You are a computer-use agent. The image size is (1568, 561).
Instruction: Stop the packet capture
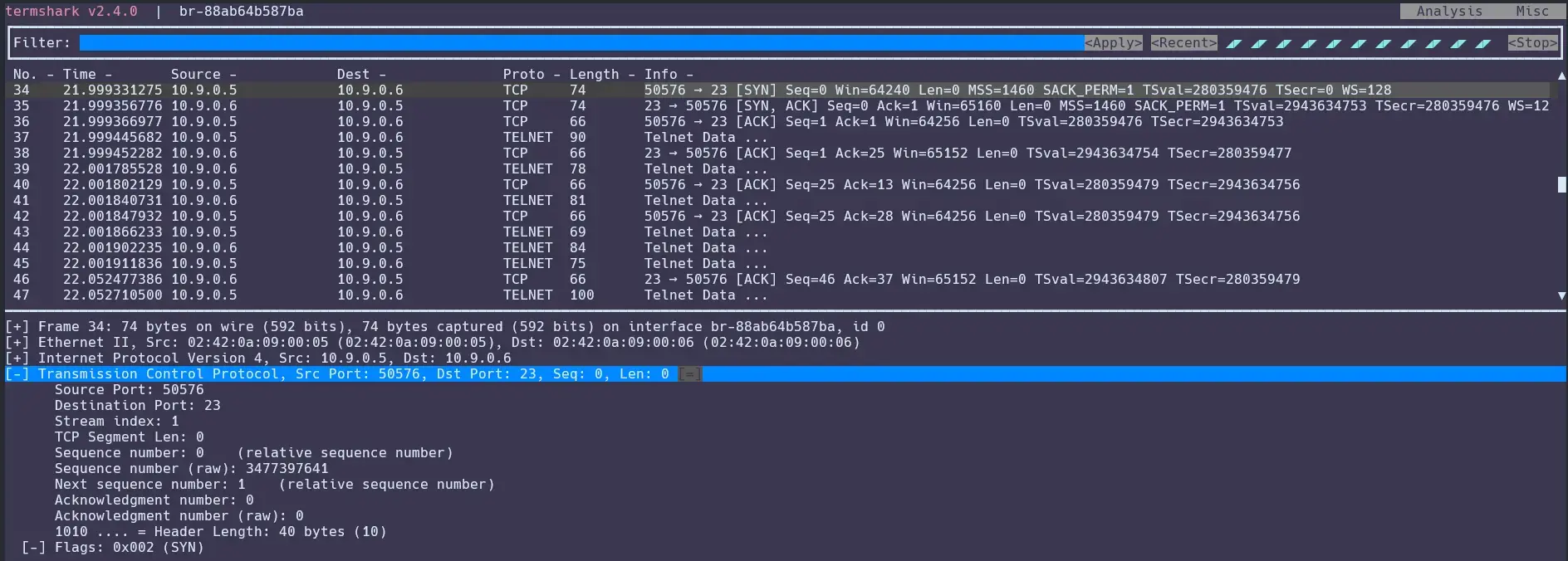tap(1532, 42)
